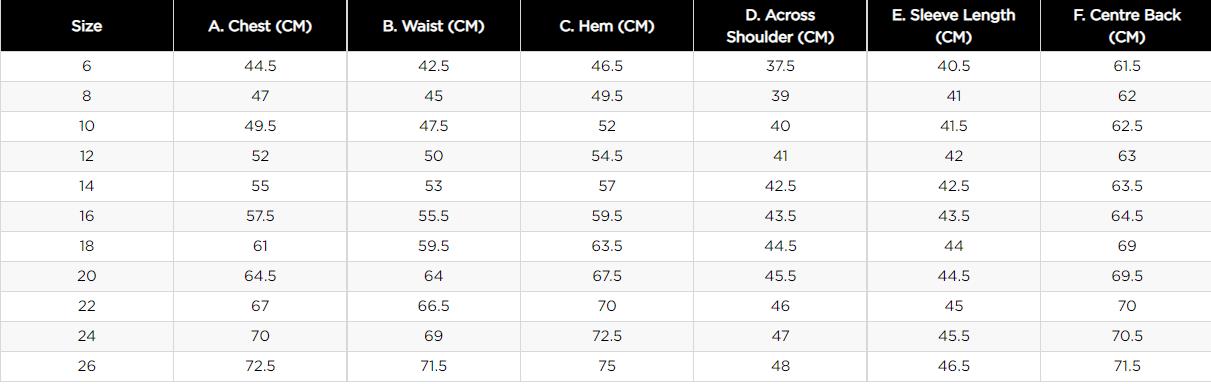This screenshot has height=384, width=1211.
Task: Click hem value 67.5 in size 20 row
Action: [607, 276]
